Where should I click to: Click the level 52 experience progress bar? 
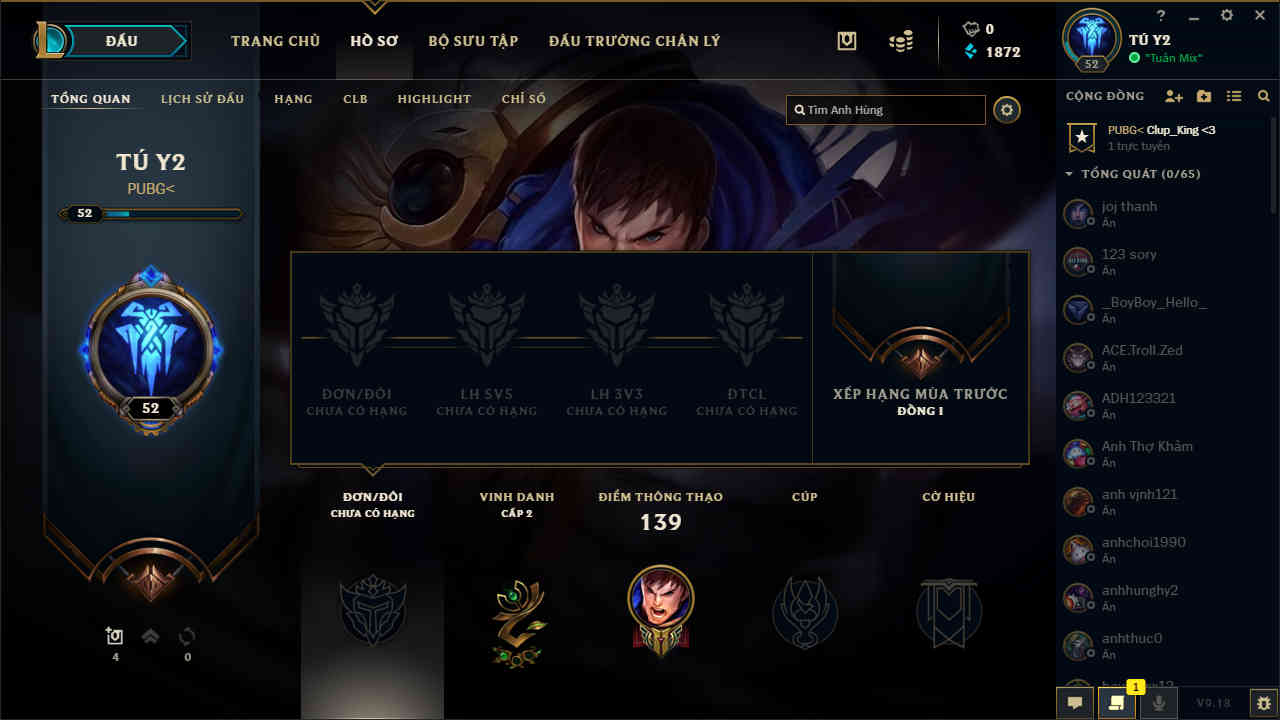151,213
